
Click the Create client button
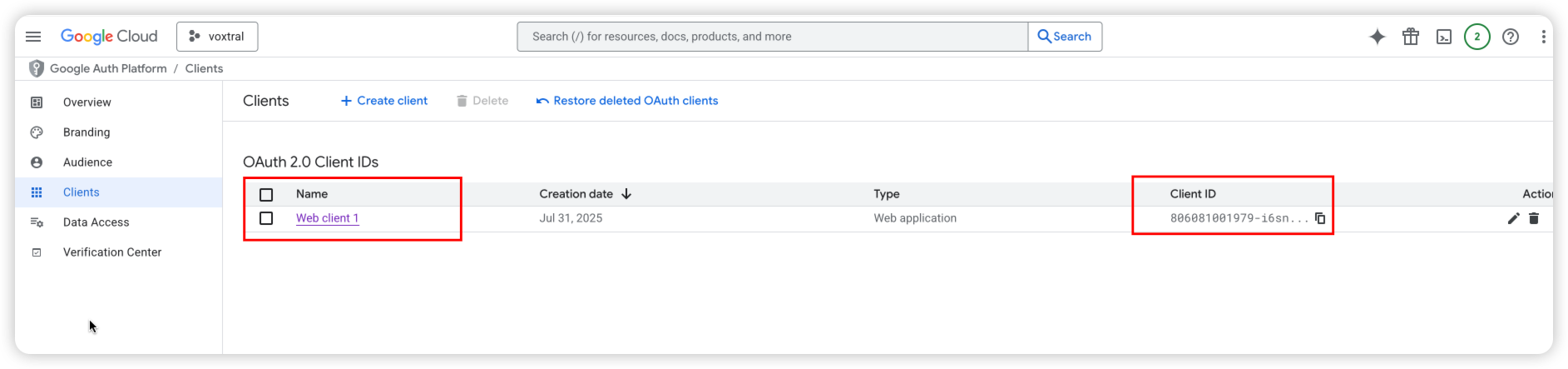pos(384,101)
